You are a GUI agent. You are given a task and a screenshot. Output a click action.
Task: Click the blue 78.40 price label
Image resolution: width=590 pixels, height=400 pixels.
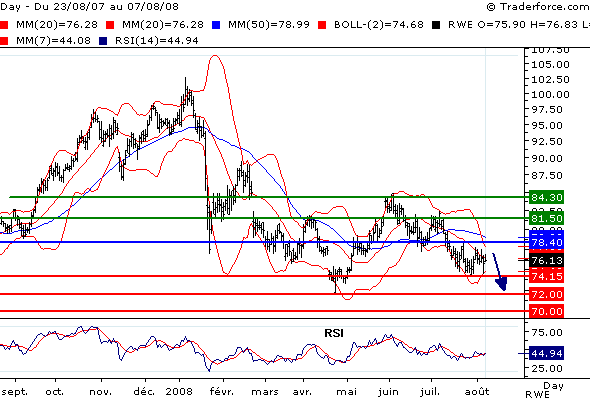pos(546,242)
